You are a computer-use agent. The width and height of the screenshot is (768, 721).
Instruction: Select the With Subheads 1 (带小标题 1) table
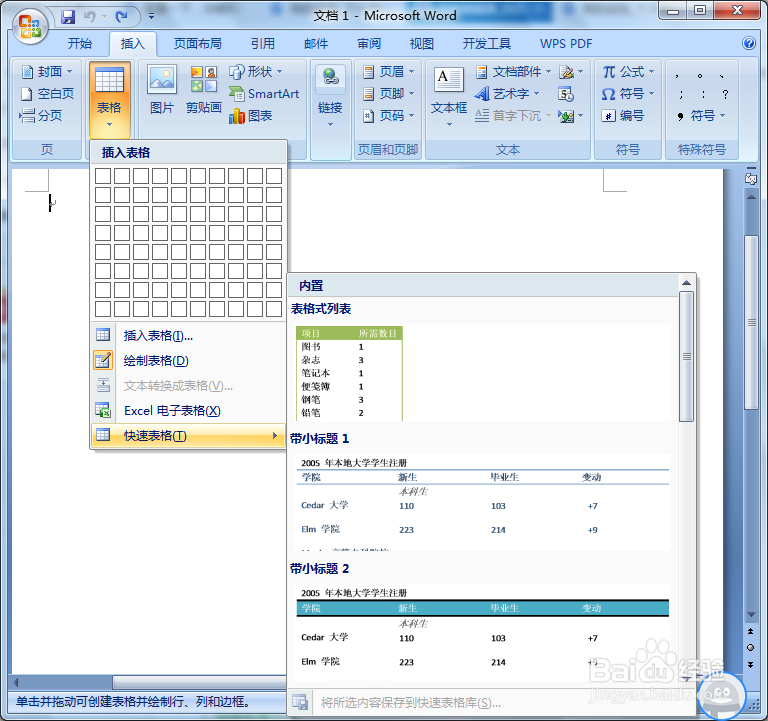tap(483, 502)
